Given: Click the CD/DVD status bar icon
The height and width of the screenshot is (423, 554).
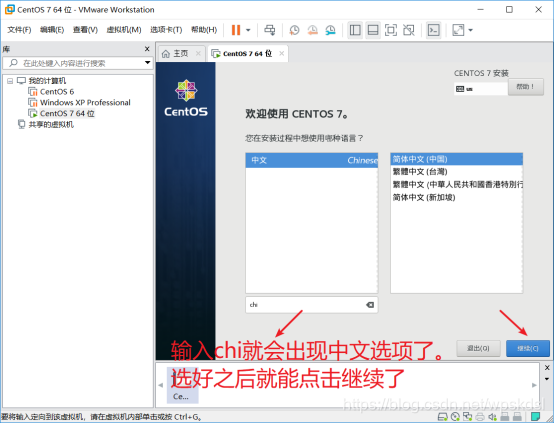Looking at the screenshot, I should [456, 417].
